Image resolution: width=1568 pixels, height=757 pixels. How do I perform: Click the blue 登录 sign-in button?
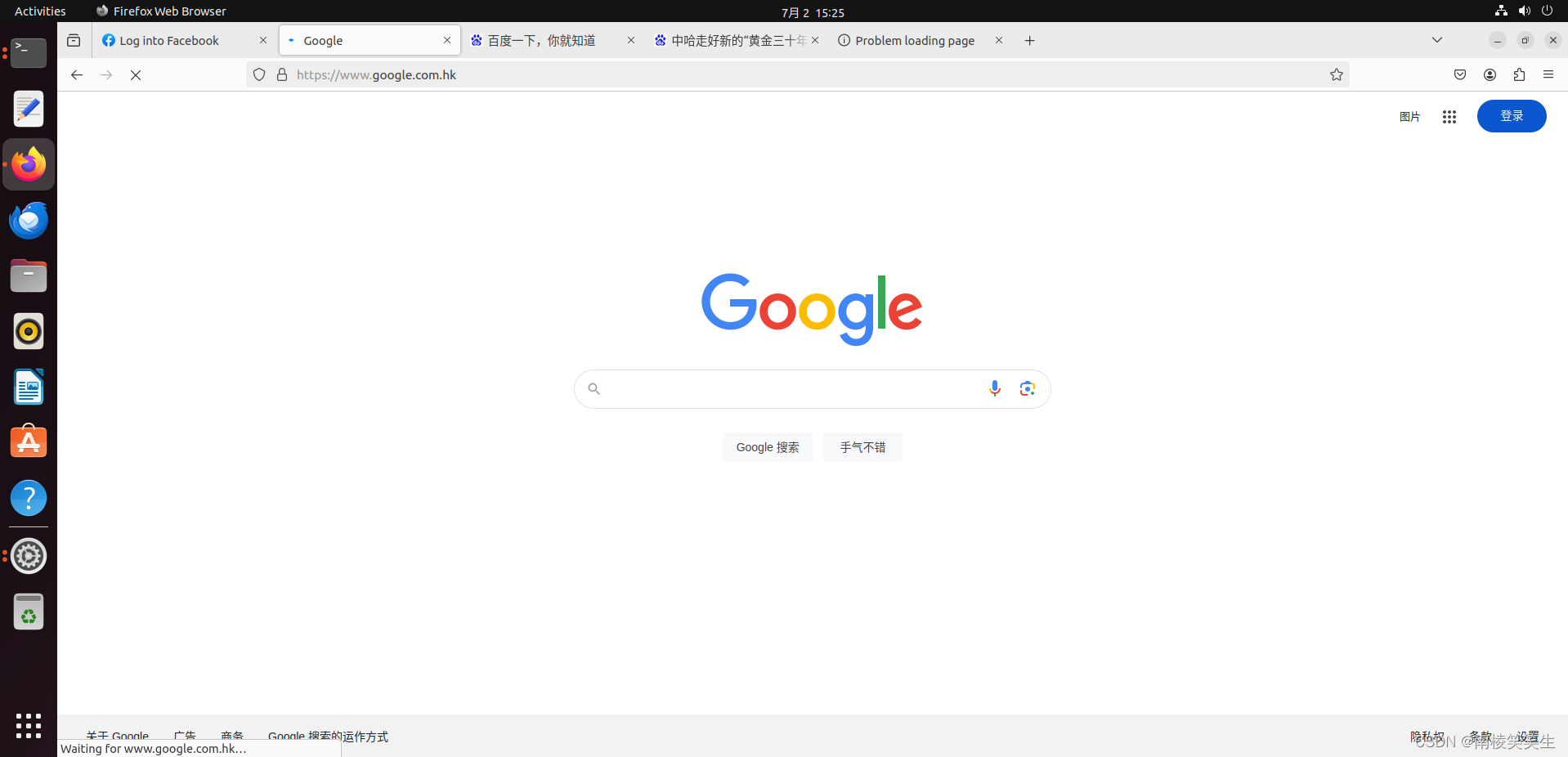pos(1512,116)
